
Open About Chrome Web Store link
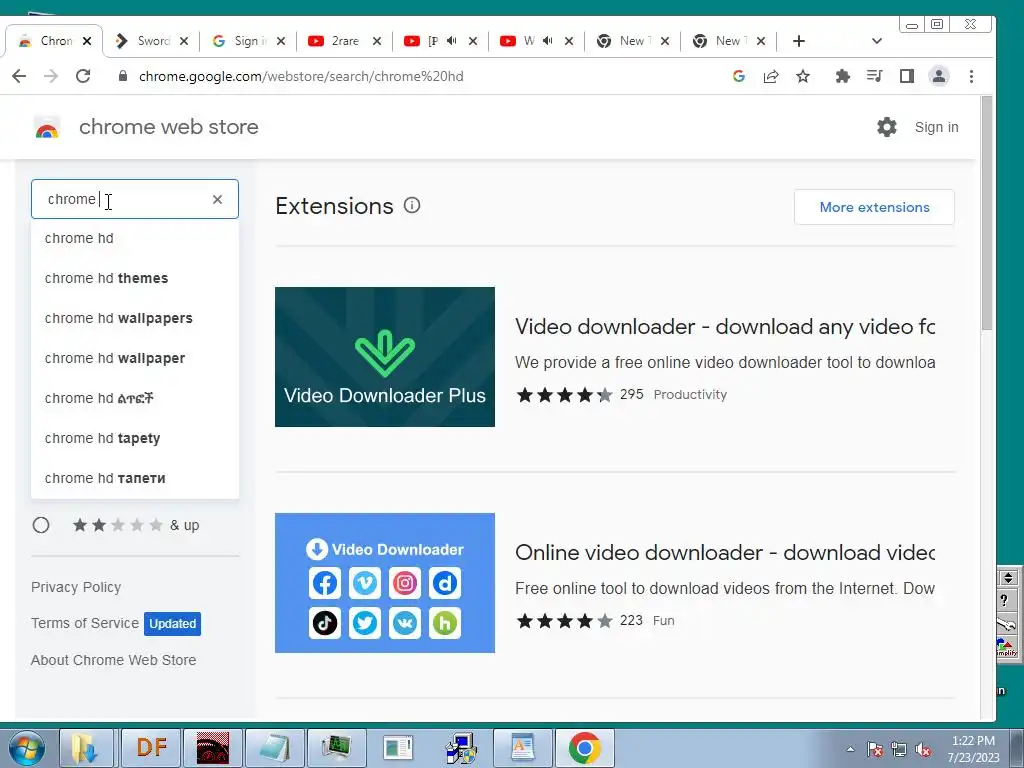[x=113, y=660]
